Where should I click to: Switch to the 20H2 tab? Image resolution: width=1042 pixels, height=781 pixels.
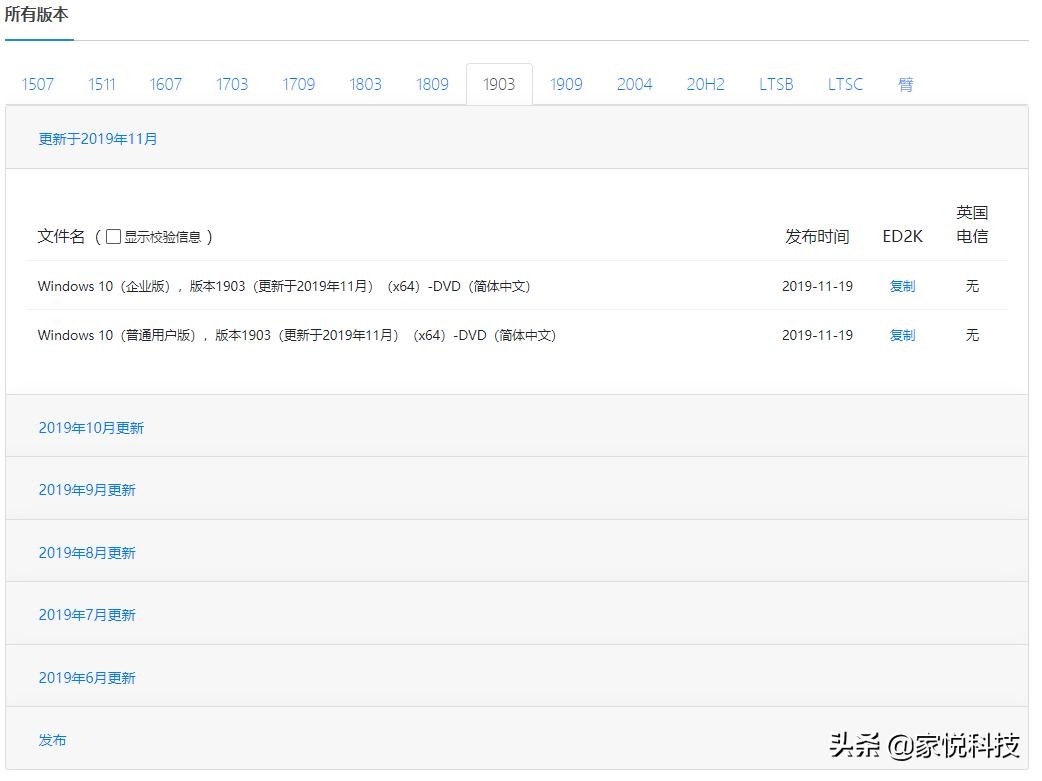pyautogui.click(x=705, y=85)
